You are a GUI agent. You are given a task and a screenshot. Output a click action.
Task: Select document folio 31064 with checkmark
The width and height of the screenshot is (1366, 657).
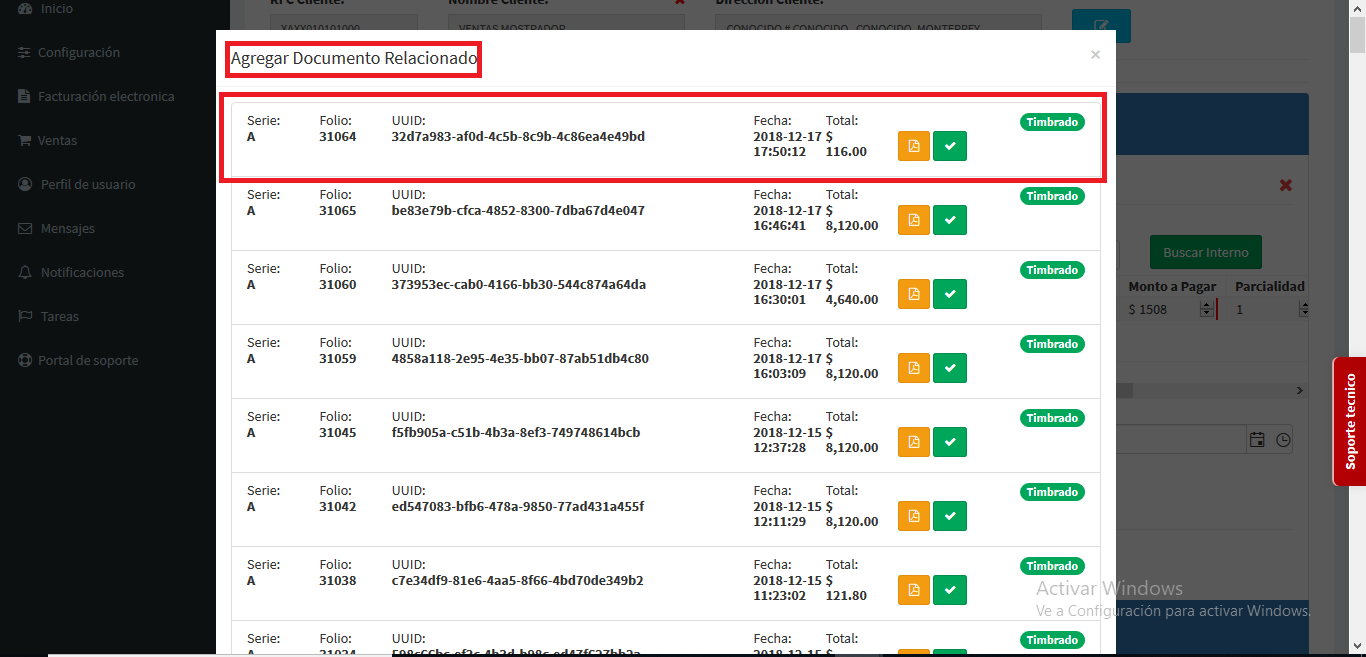pos(950,146)
